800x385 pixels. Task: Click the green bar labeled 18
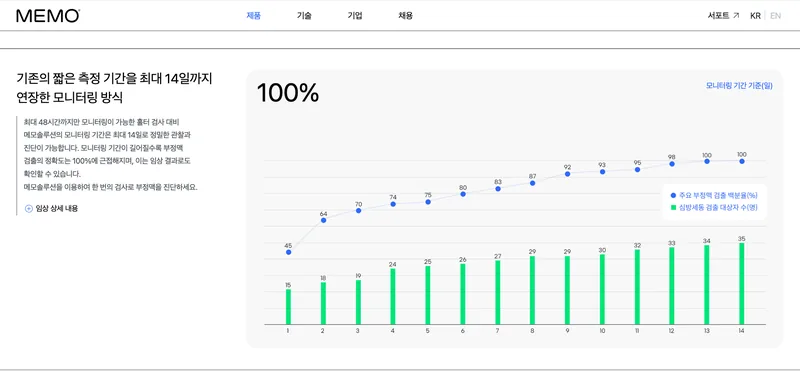323,303
